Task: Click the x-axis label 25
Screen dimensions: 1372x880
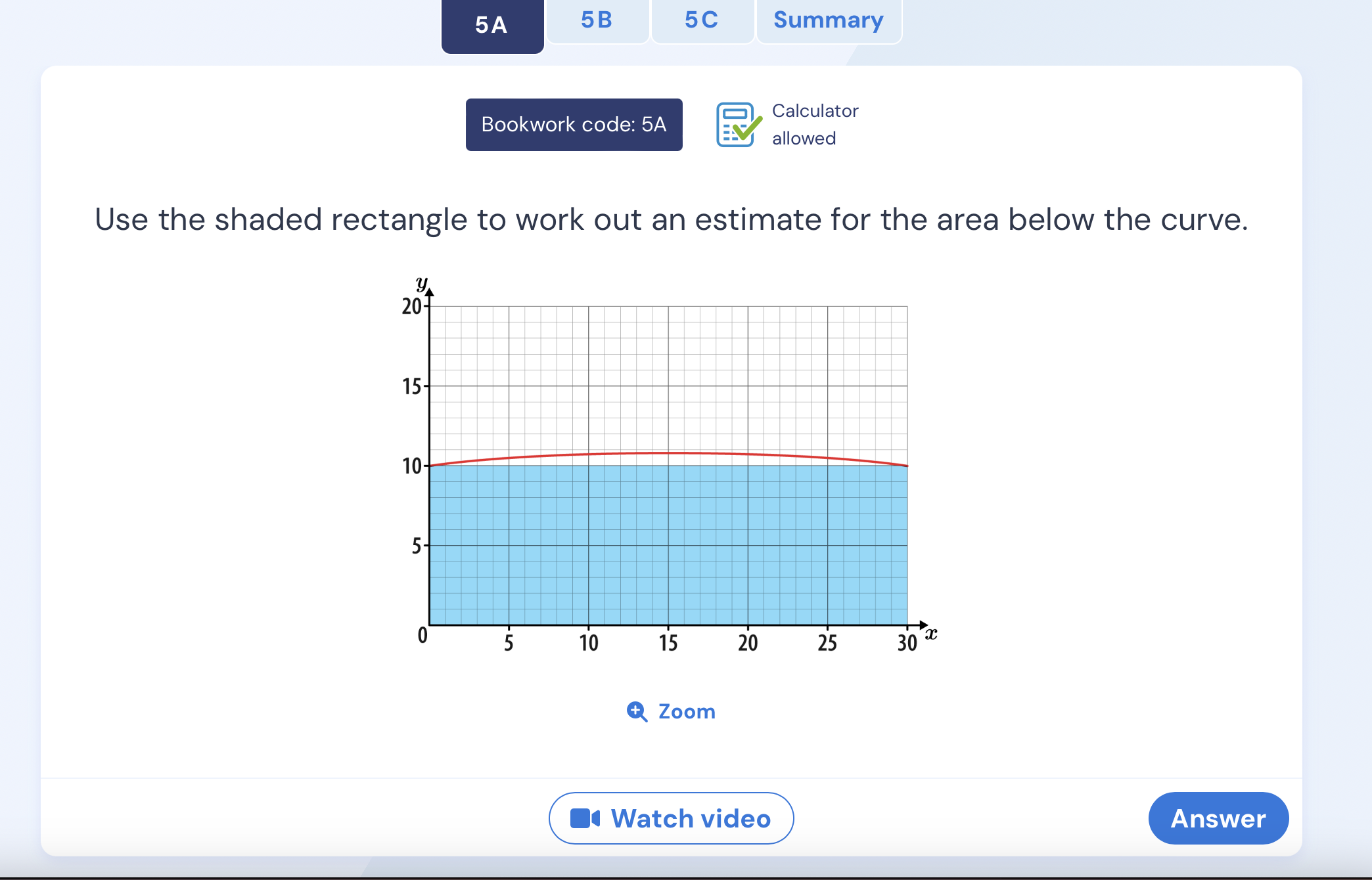Action: (x=827, y=643)
